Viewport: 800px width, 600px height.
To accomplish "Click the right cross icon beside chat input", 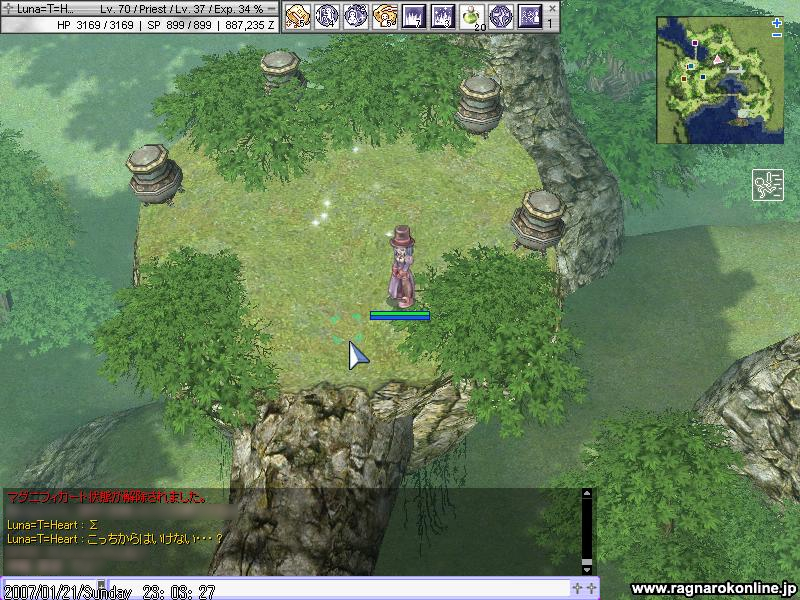I will tap(591, 588).
